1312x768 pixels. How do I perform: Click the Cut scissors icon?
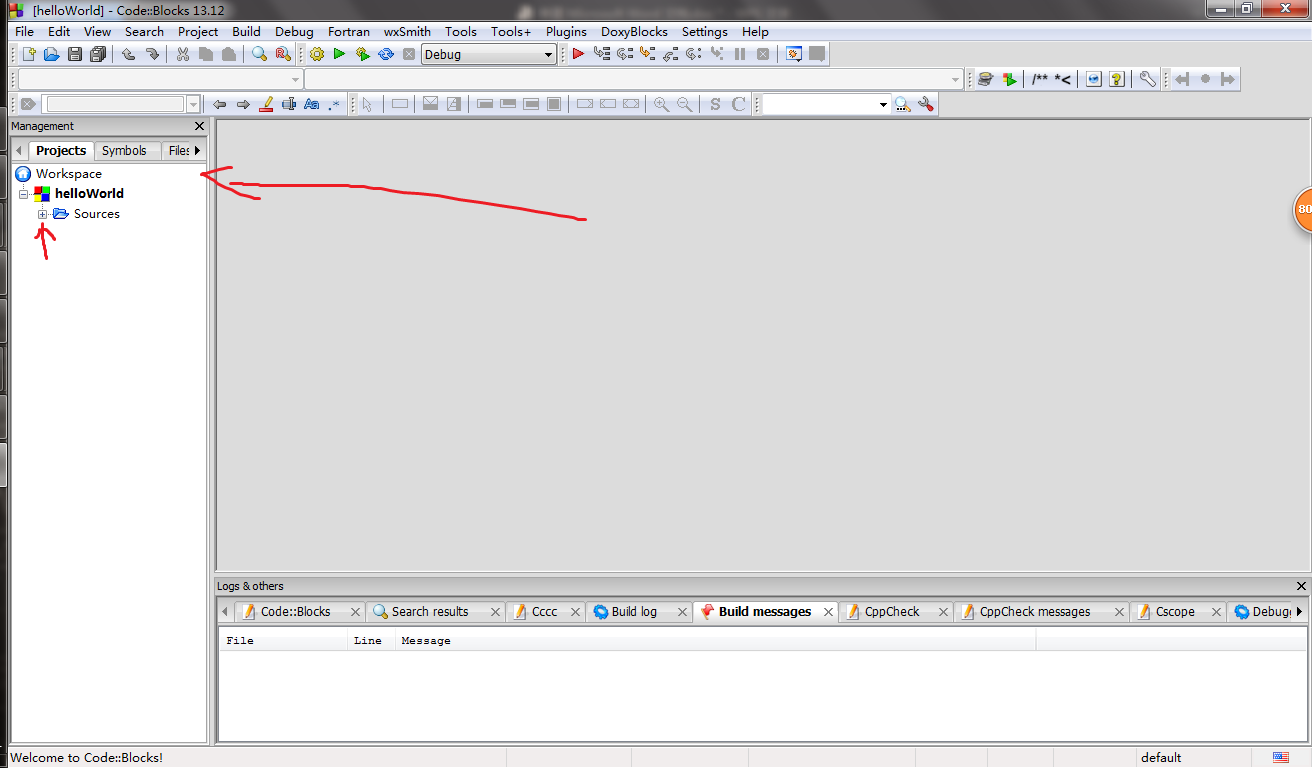tap(183, 54)
